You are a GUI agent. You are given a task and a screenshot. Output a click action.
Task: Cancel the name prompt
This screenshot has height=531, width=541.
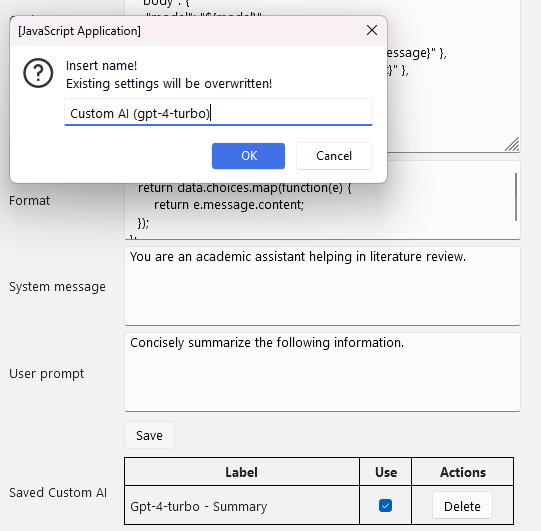coord(334,156)
